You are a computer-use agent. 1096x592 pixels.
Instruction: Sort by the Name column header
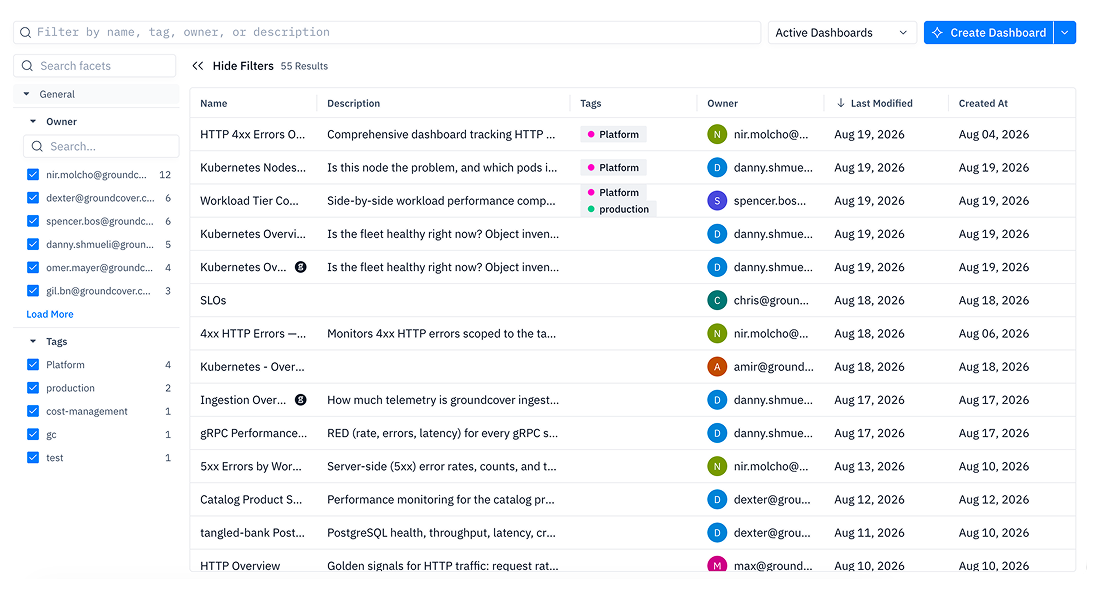coord(213,103)
